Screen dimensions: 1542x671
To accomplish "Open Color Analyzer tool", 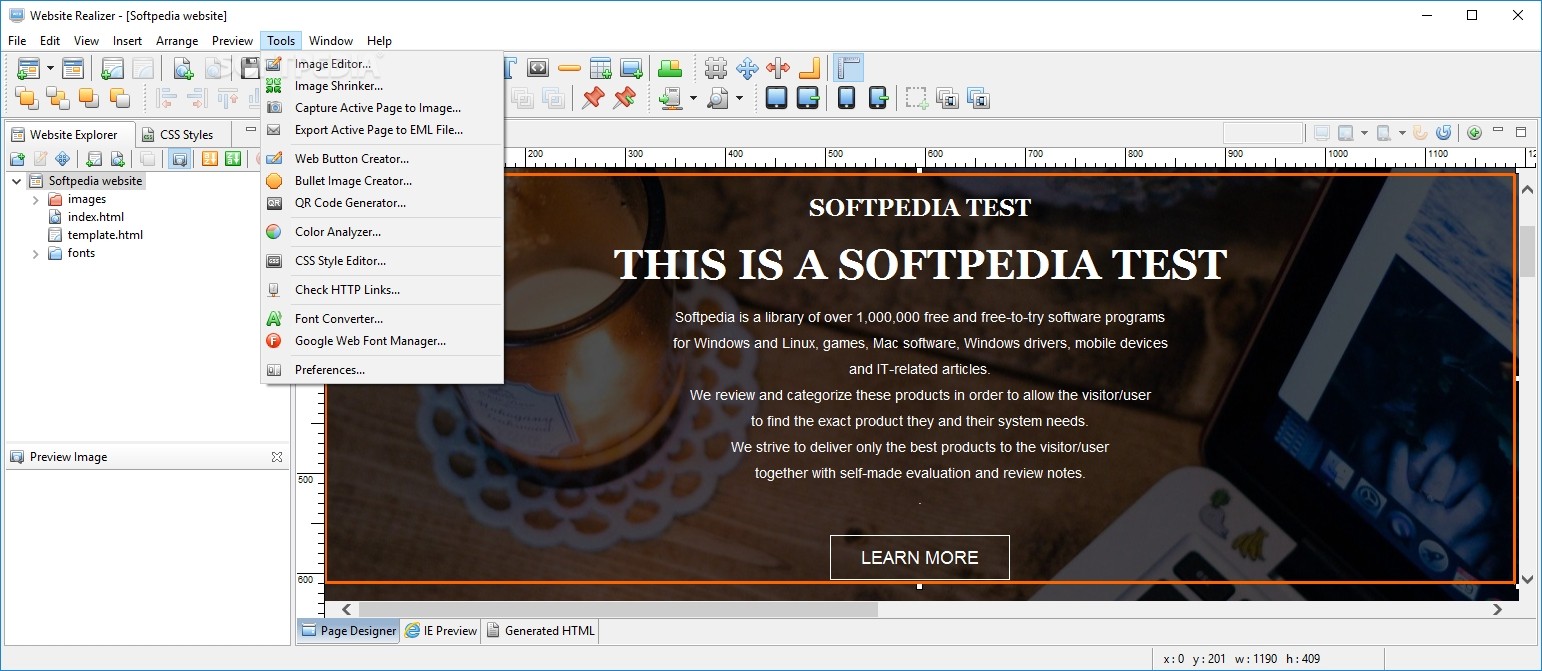I will (x=382, y=232).
